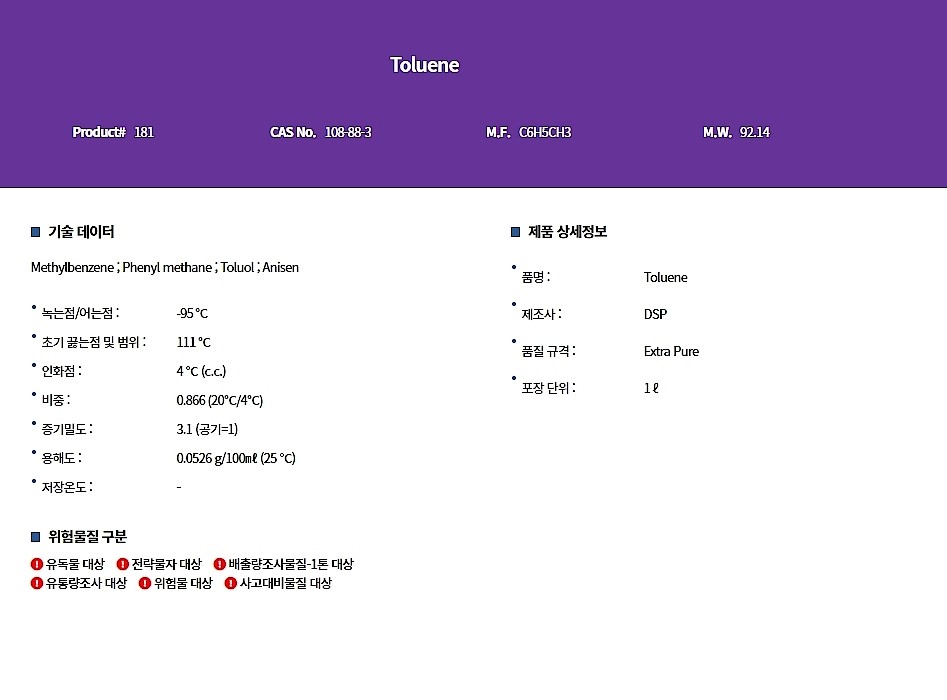Click the M.W. label in the header

coord(717,132)
